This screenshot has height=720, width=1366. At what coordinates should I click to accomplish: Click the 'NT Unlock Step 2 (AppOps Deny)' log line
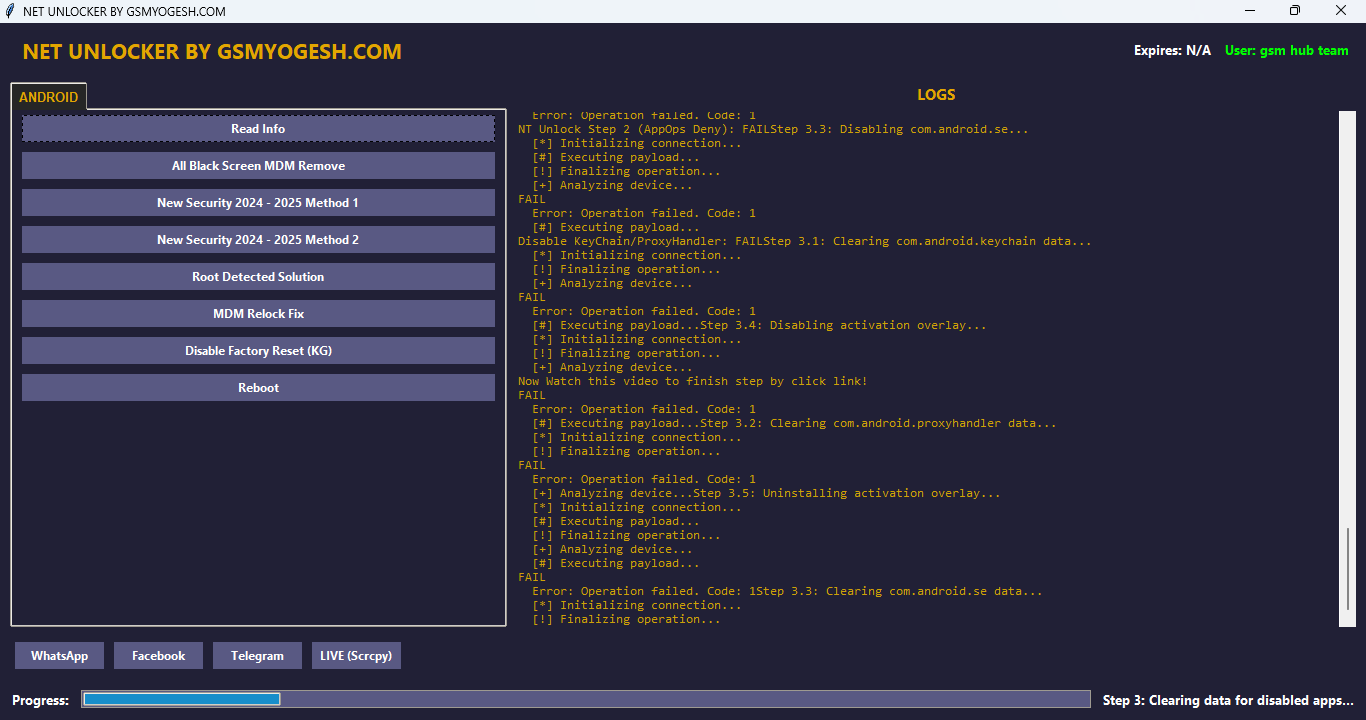[x=773, y=129]
